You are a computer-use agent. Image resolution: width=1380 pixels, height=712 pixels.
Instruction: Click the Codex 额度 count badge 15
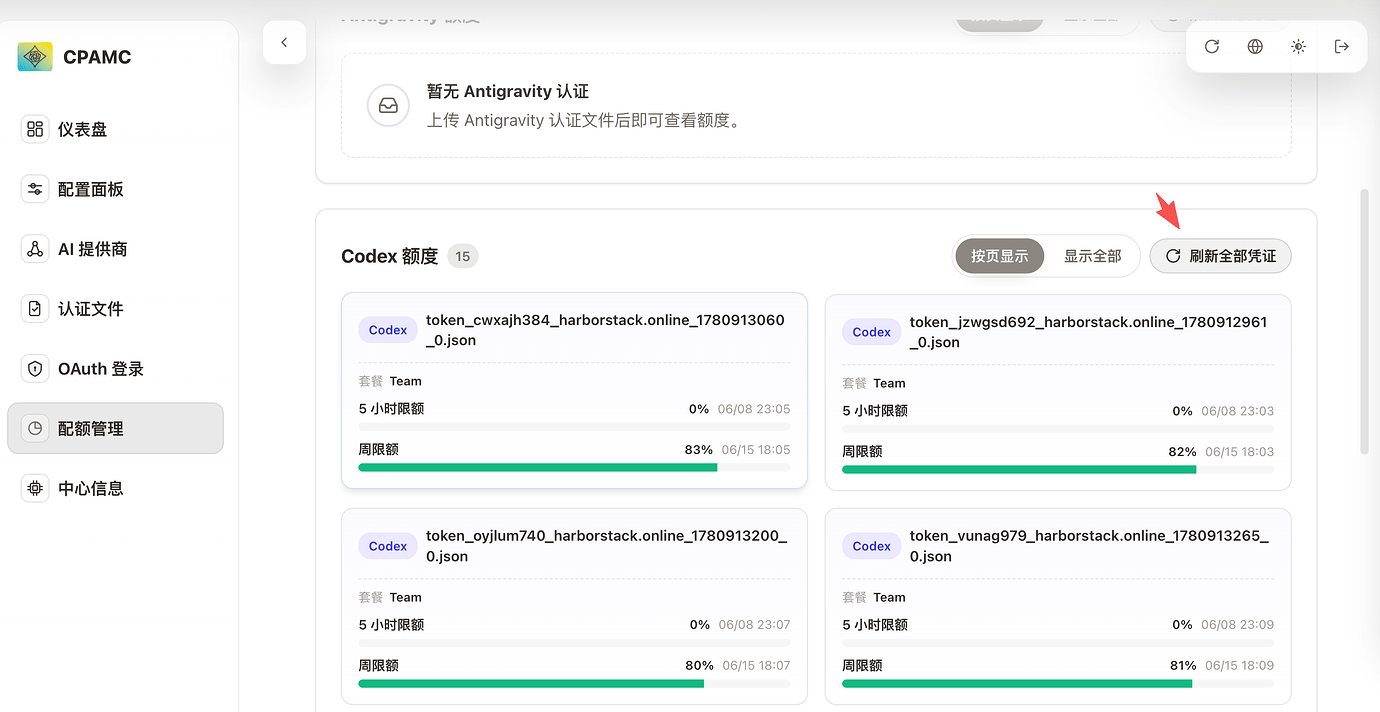click(463, 256)
